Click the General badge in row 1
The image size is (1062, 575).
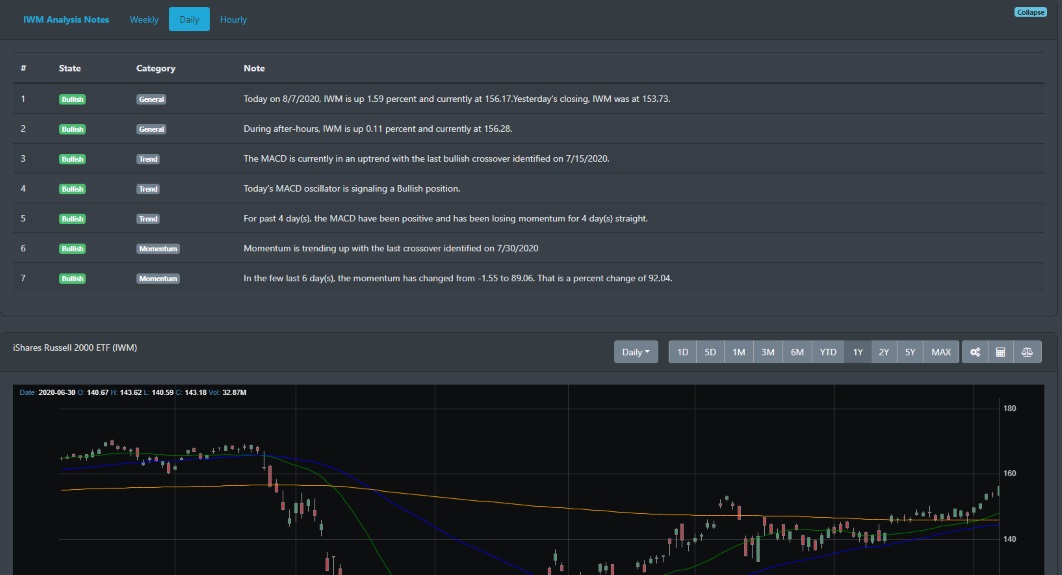tap(151, 100)
